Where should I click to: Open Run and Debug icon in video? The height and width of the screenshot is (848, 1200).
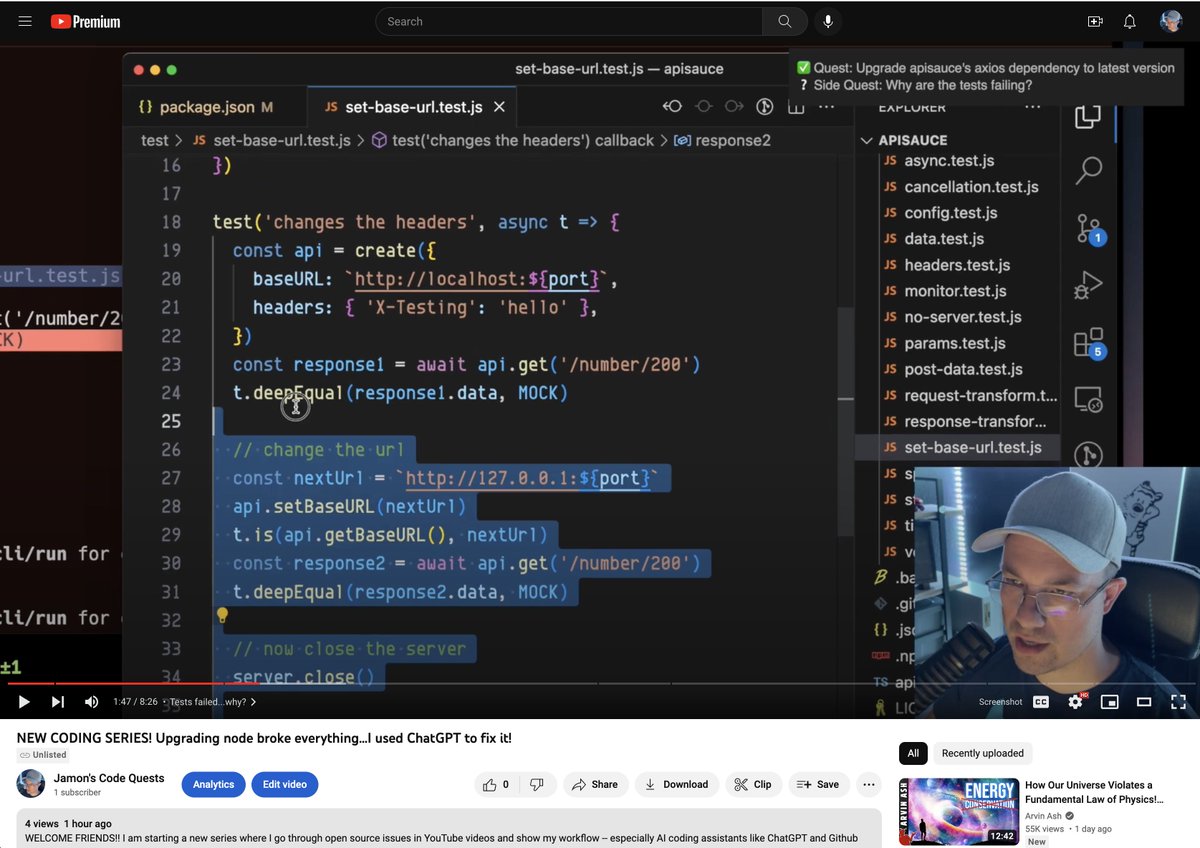coord(1089,285)
